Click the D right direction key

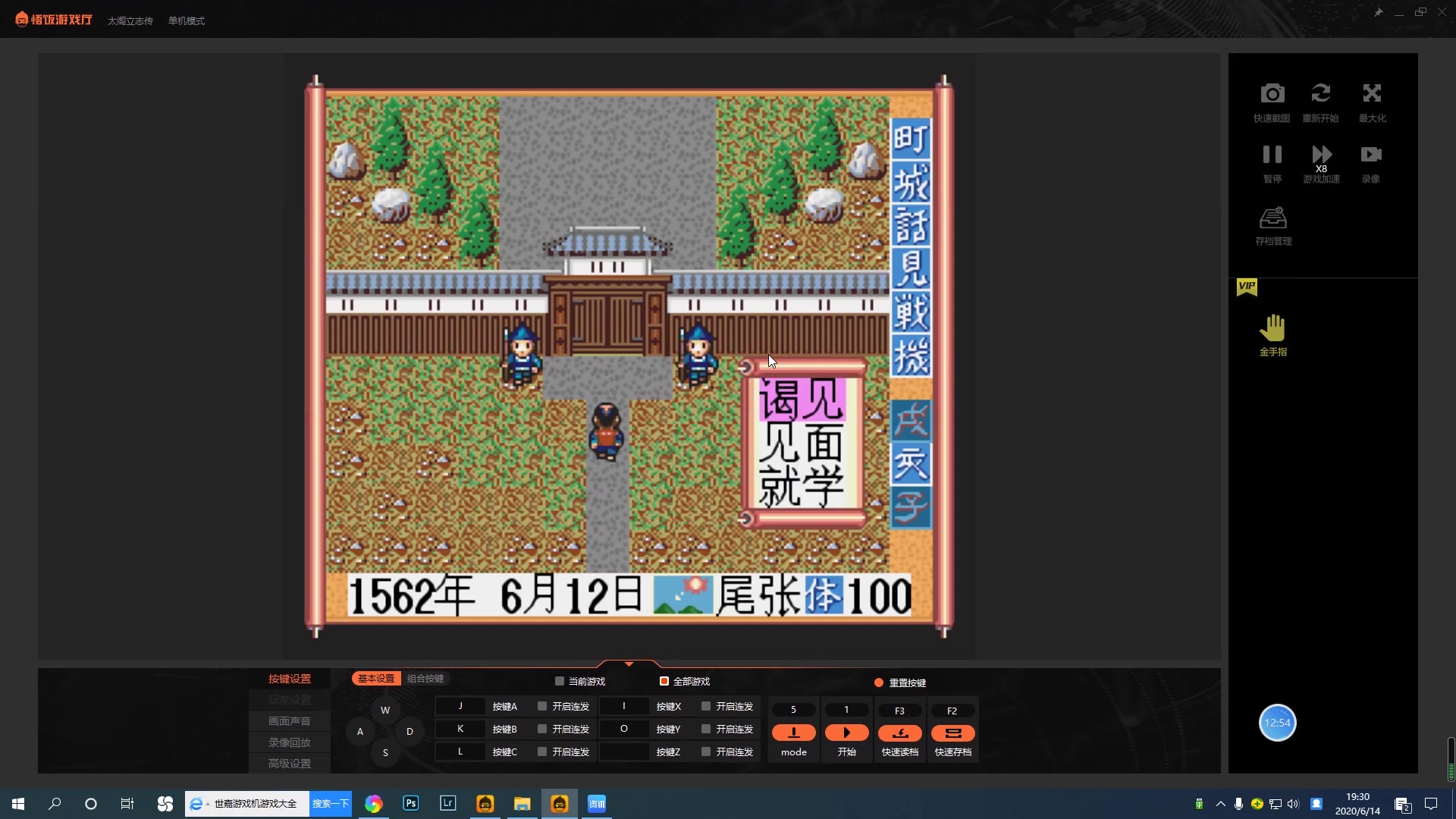(409, 732)
